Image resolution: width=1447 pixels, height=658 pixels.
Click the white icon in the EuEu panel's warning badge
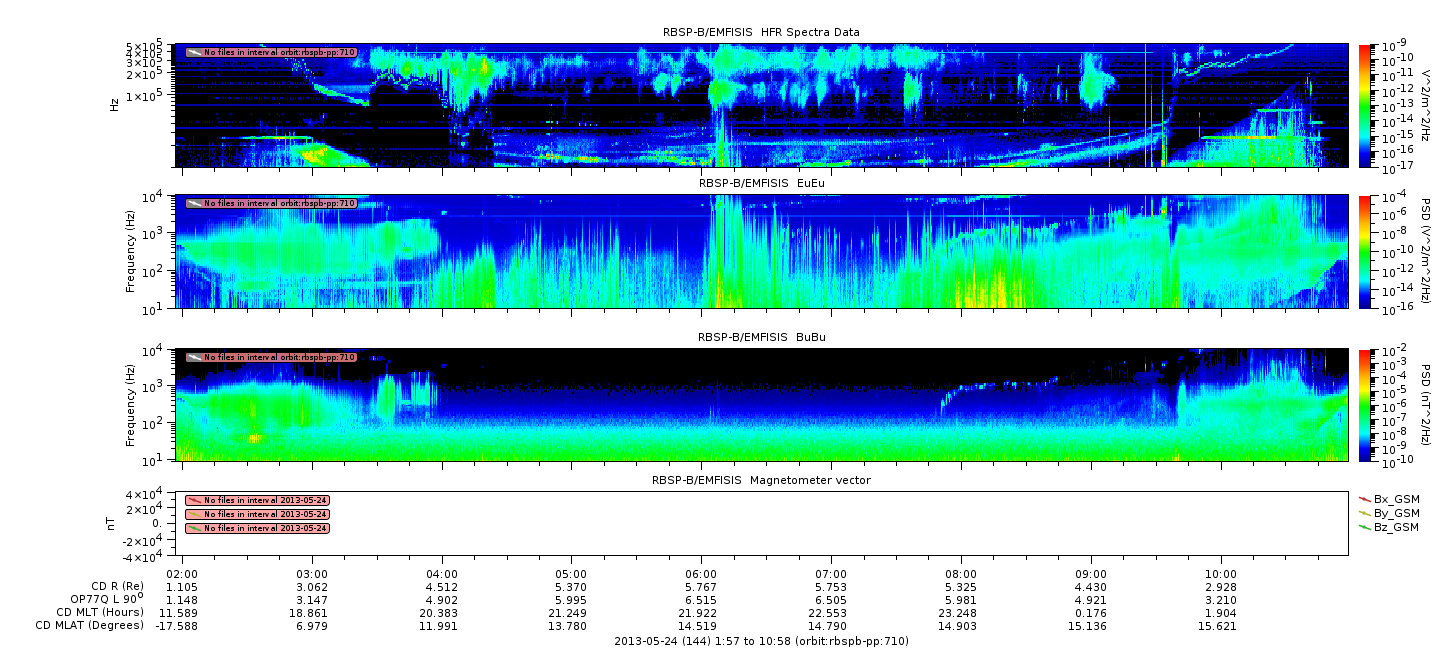(194, 203)
